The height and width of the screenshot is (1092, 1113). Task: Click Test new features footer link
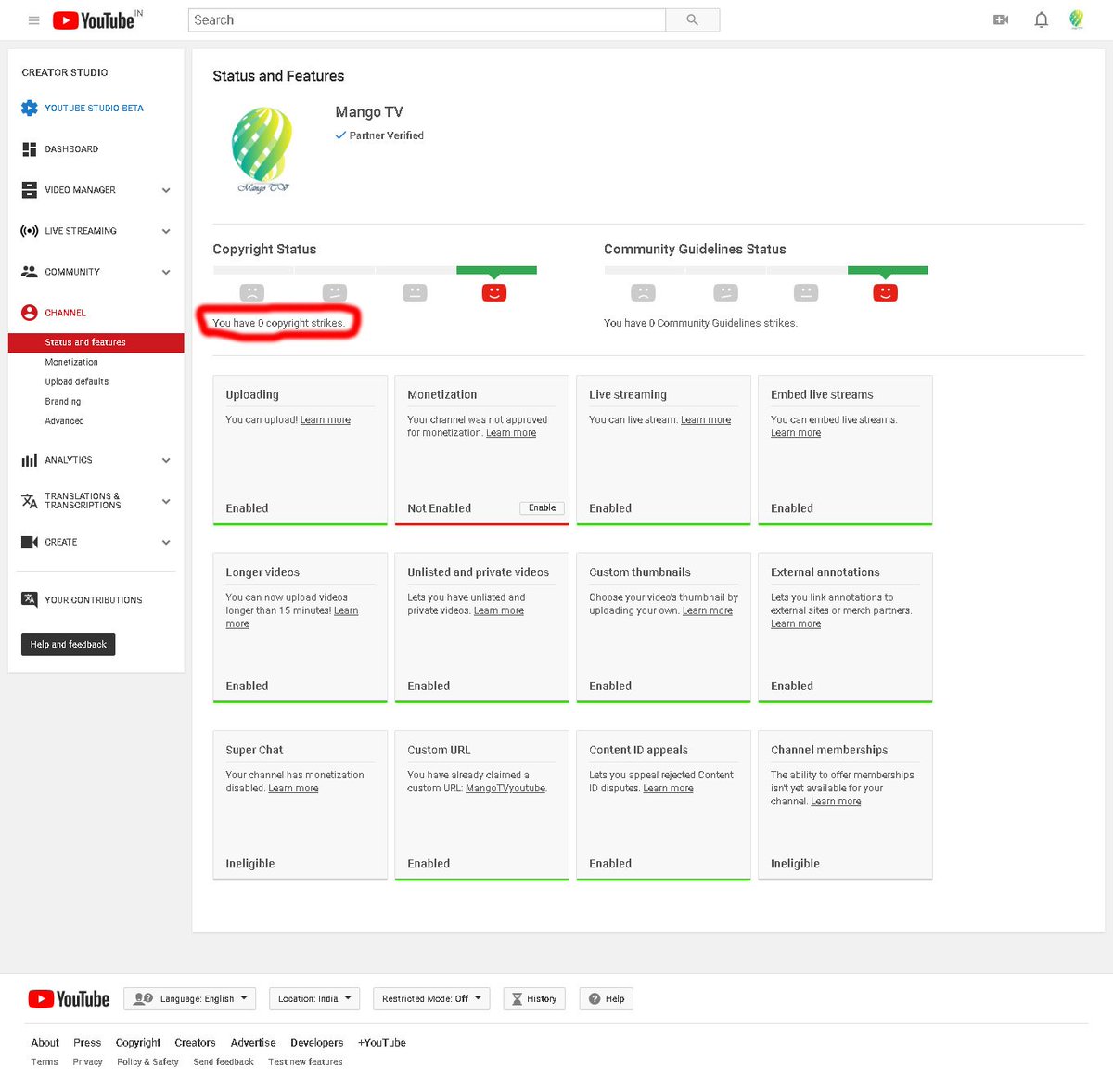pos(305,1062)
